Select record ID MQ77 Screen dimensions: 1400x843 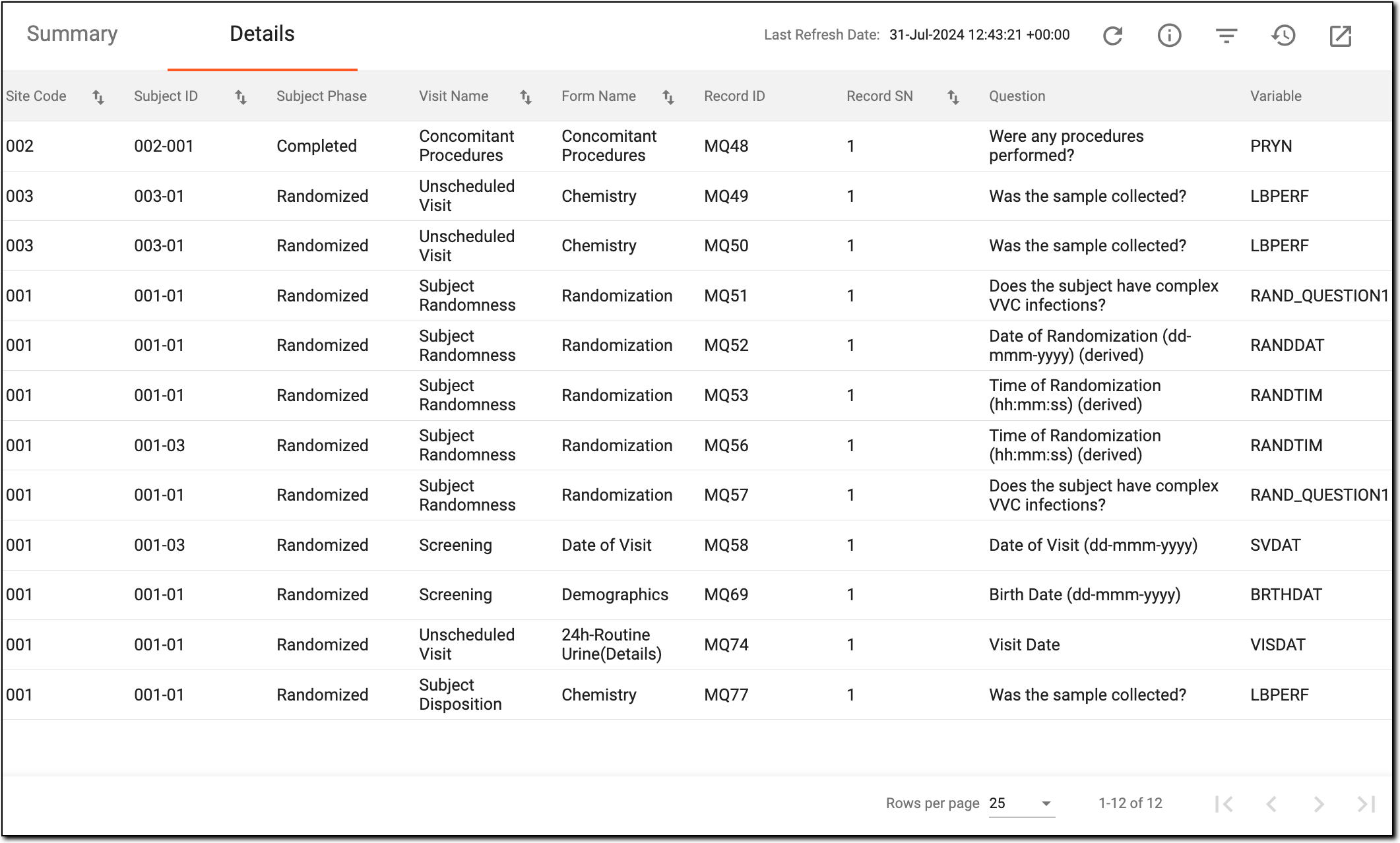click(726, 695)
